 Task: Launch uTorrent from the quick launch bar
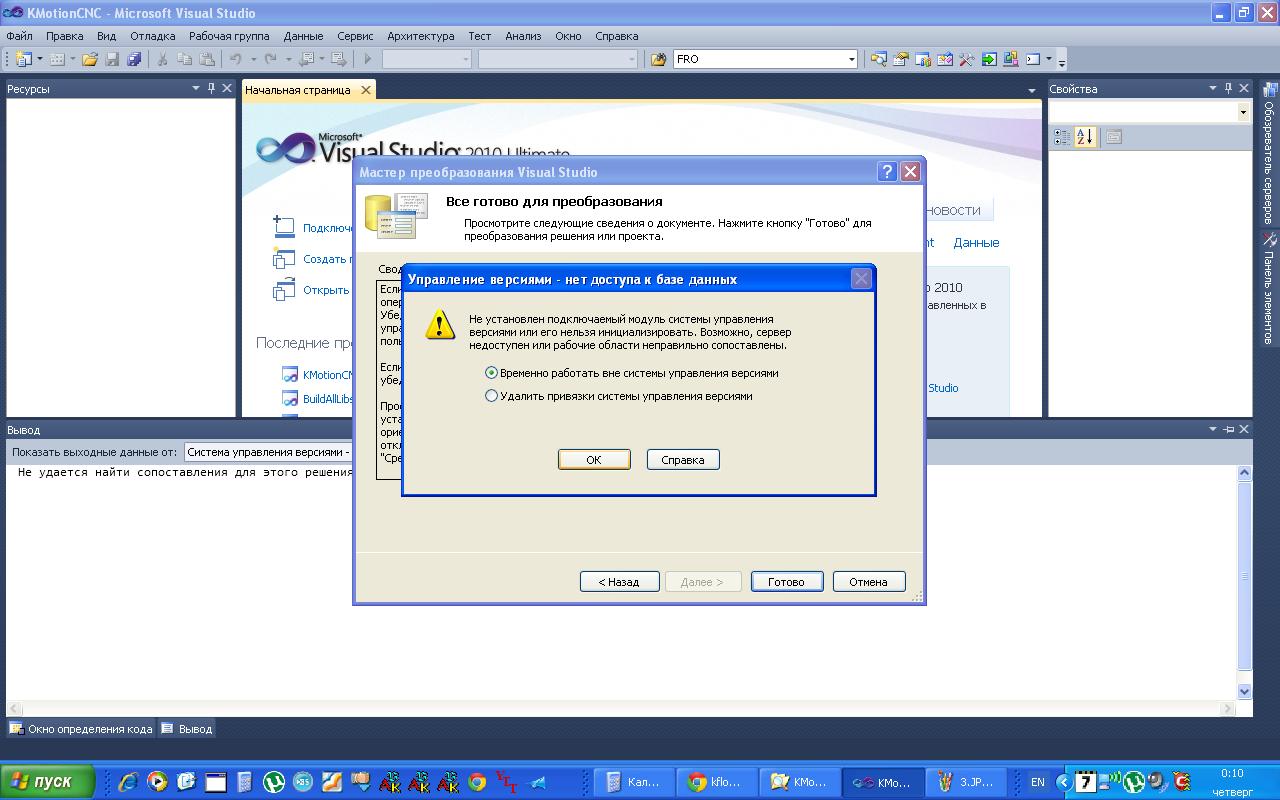273,782
